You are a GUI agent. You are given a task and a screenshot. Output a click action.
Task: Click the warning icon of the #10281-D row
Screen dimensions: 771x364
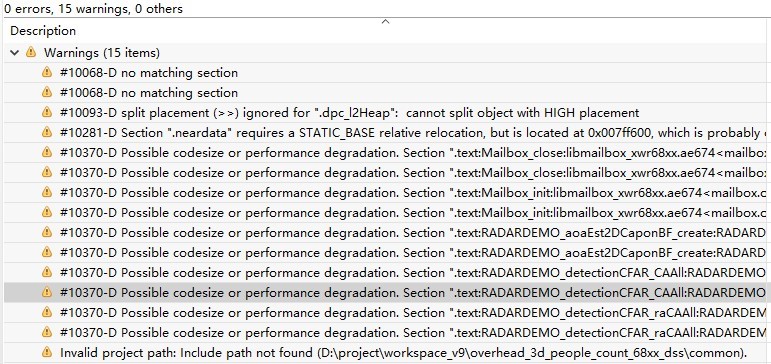click(47, 132)
